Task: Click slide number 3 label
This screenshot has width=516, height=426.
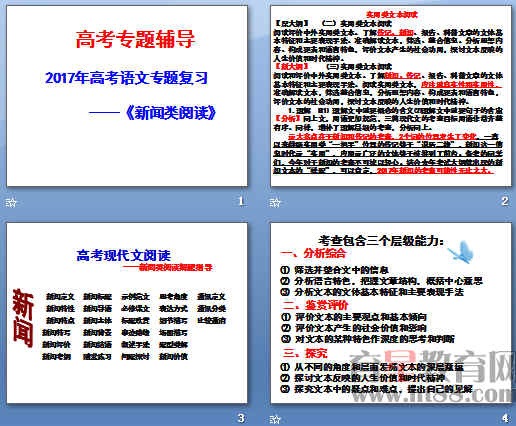Action: [x=241, y=418]
